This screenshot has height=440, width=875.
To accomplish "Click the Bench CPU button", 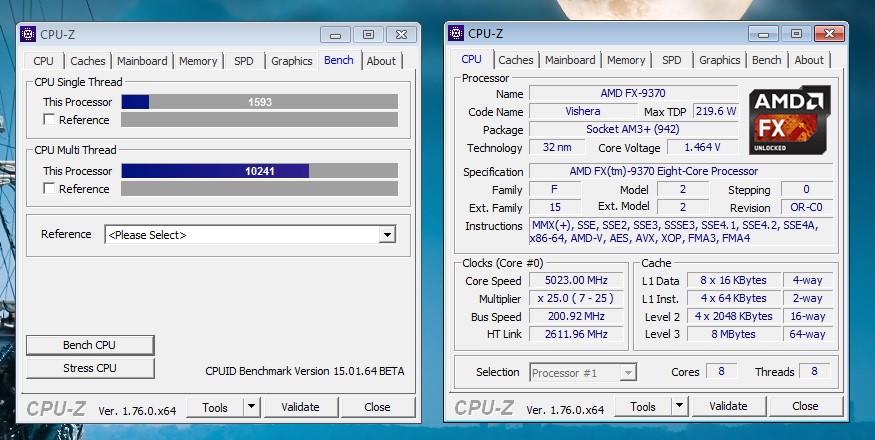I will pos(89,345).
